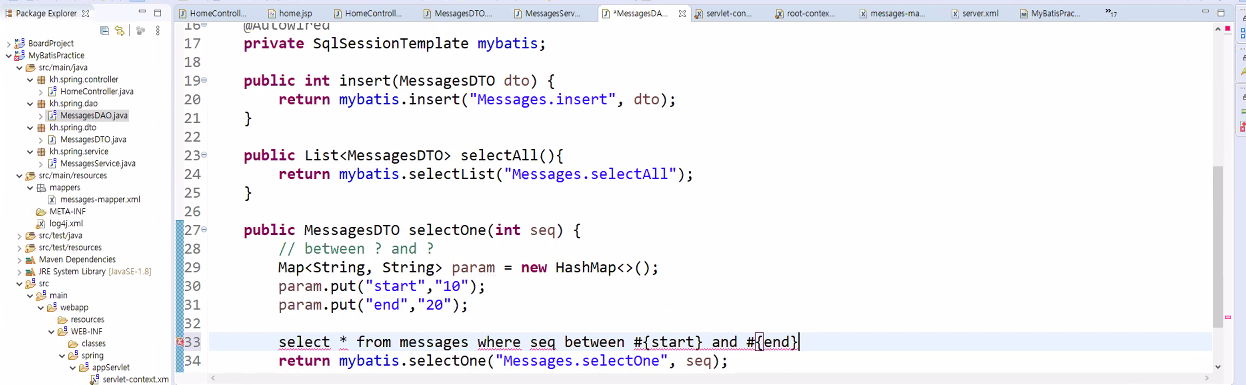Select the webapp folder in tree
The image size is (1246, 385).
(74, 308)
